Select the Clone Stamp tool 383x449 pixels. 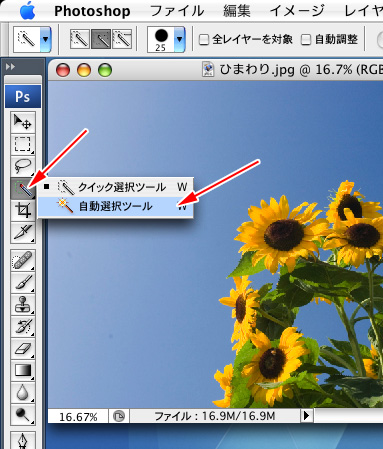pyautogui.click(x=23, y=304)
